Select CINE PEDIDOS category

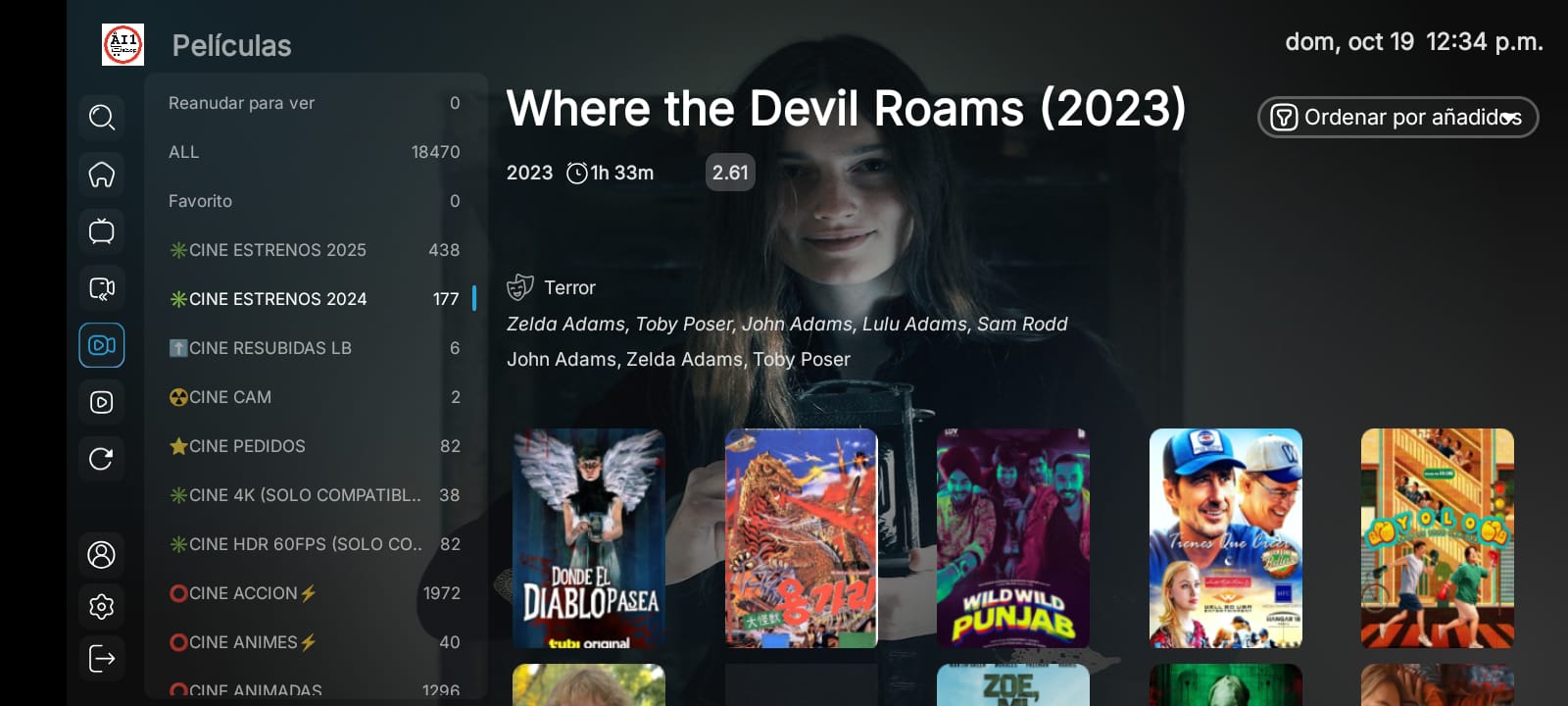click(x=315, y=446)
